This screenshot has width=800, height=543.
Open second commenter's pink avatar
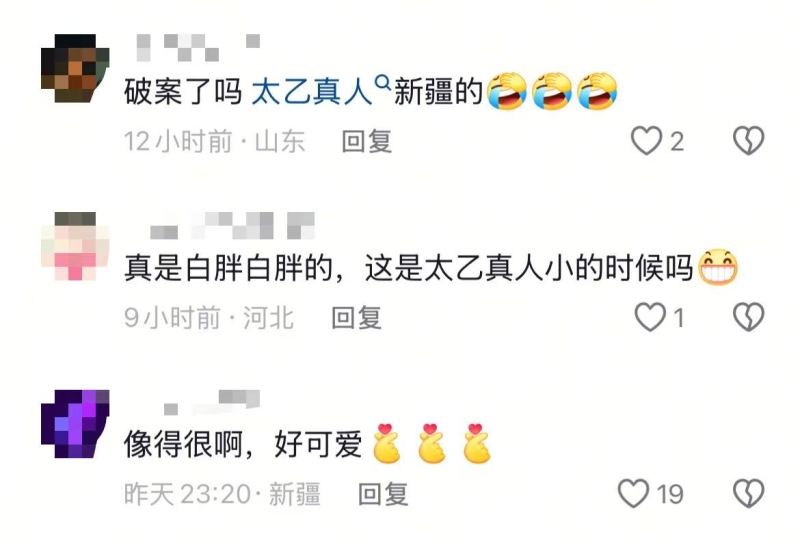[75, 245]
